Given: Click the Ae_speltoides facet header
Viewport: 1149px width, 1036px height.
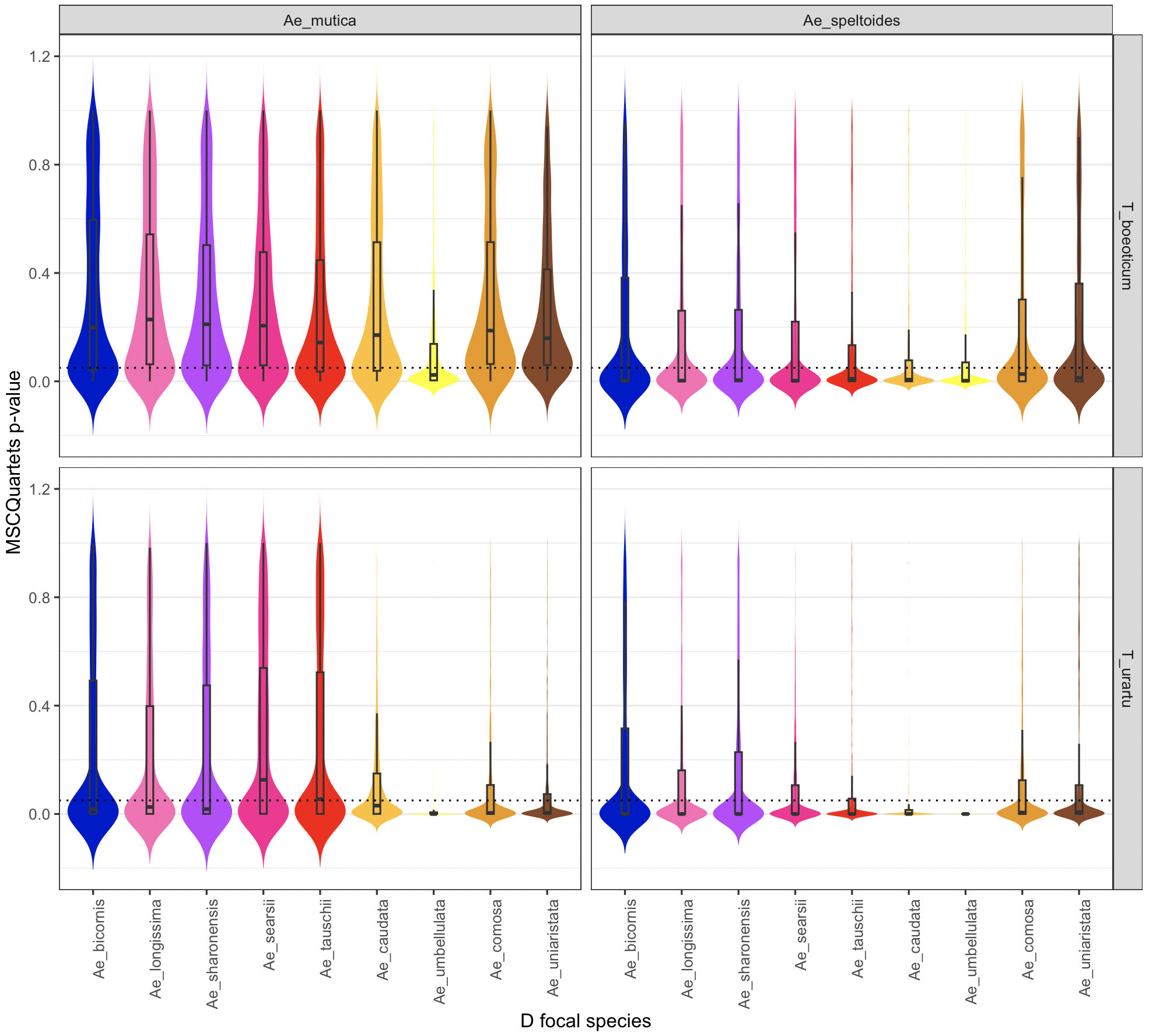Looking at the screenshot, I should [851, 20].
